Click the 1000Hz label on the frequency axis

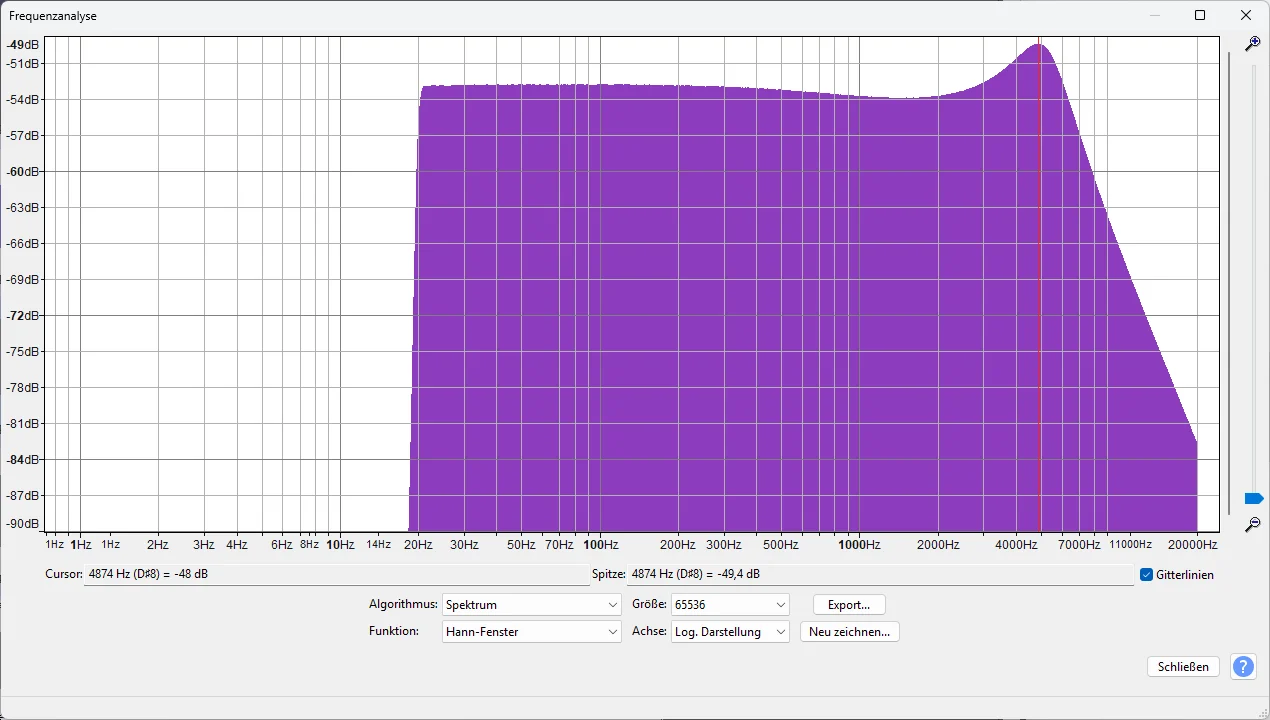[859, 545]
